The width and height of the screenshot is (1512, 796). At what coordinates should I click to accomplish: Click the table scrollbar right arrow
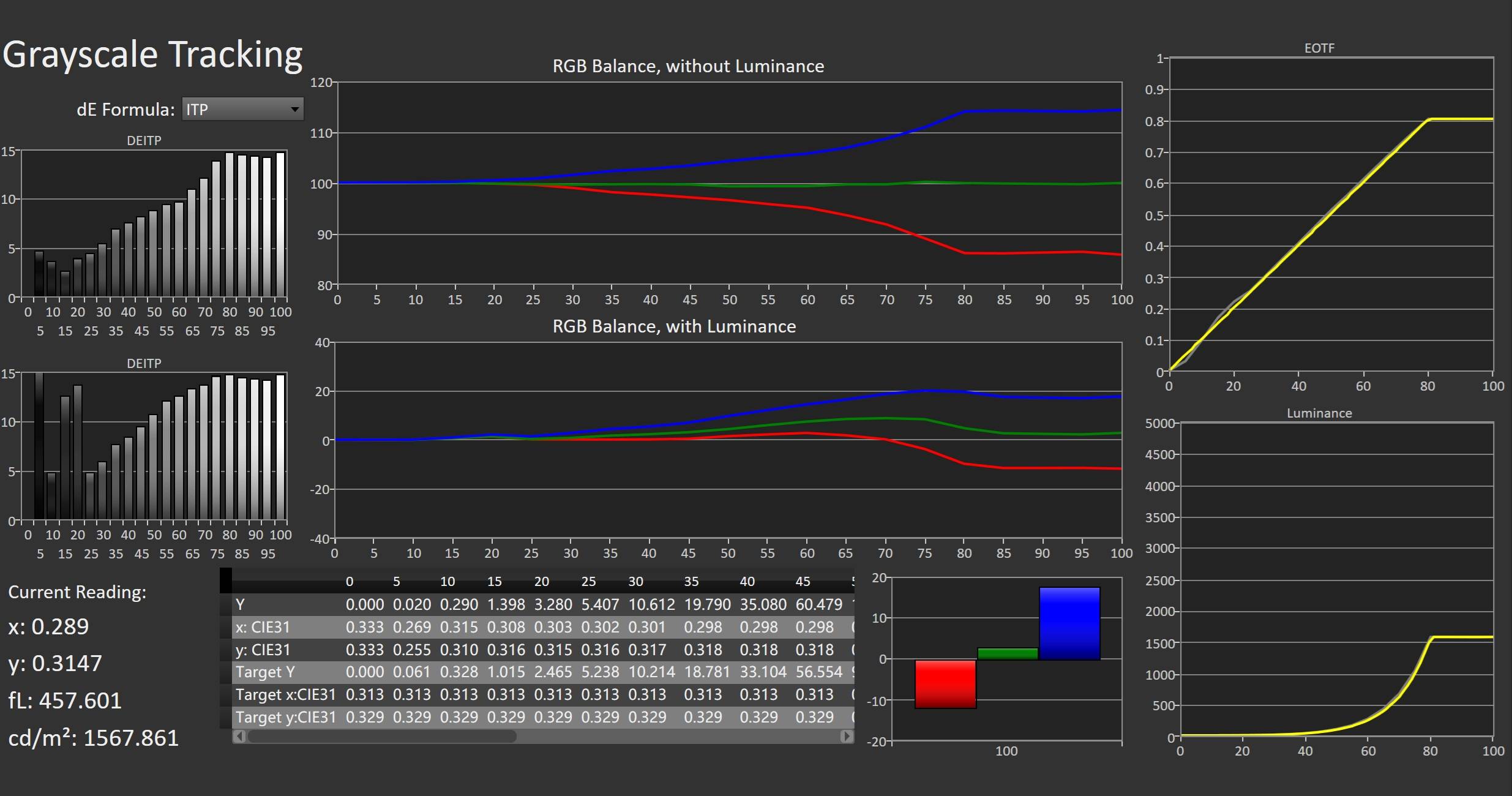coord(847,736)
